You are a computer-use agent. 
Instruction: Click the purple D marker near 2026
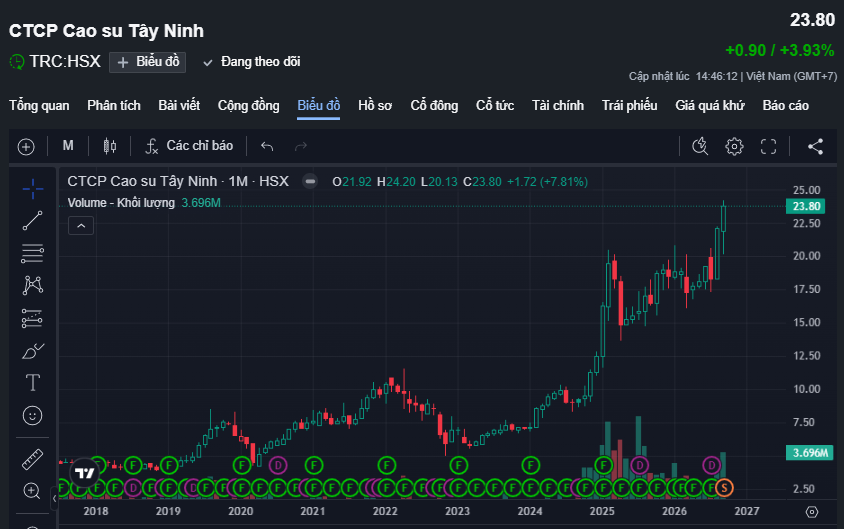[712, 465]
